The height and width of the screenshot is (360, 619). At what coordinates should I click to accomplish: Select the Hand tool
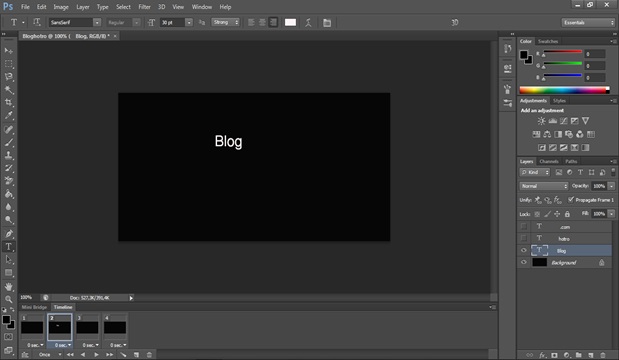pyautogui.click(x=9, y=287)
